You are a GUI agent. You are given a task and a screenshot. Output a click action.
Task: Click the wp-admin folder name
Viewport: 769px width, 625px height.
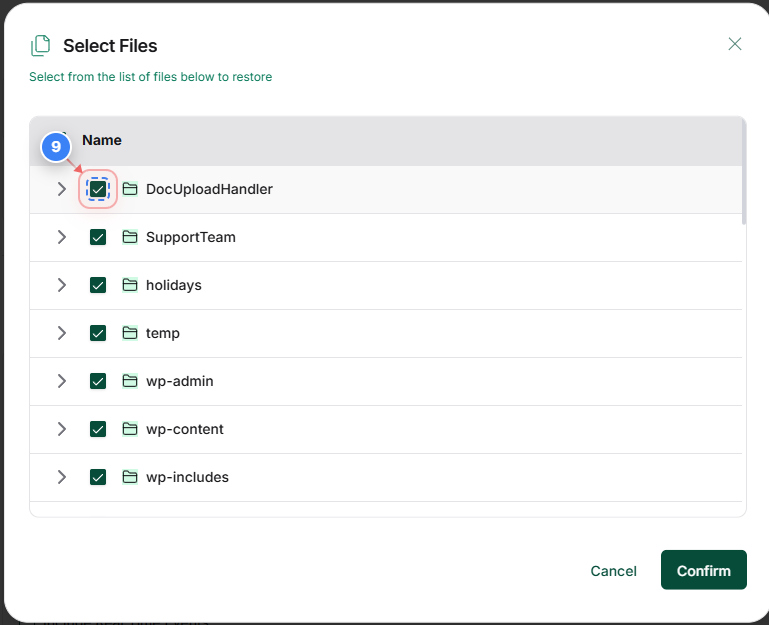179,382
